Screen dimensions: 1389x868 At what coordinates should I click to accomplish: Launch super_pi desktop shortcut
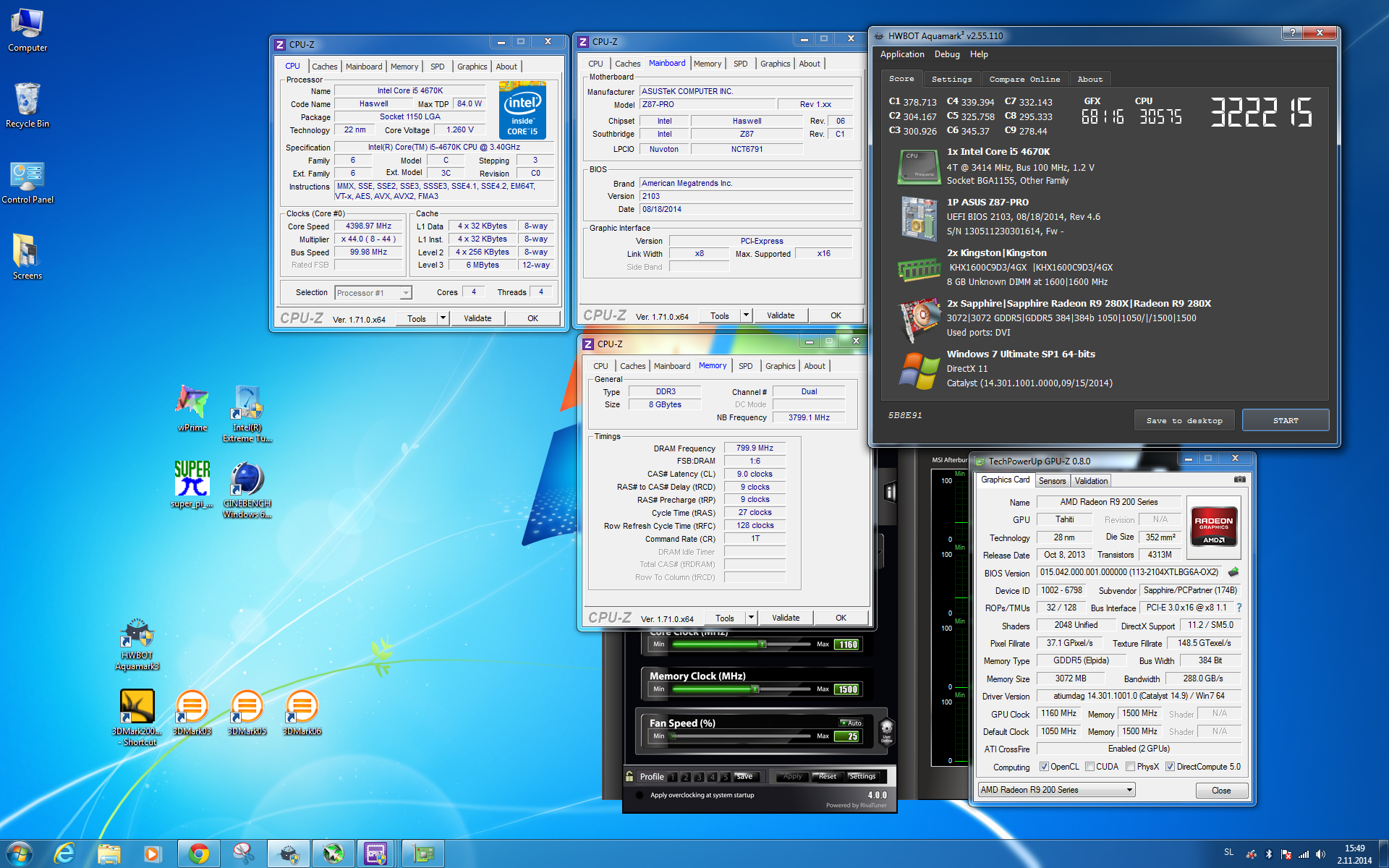[x=192, y=484]
